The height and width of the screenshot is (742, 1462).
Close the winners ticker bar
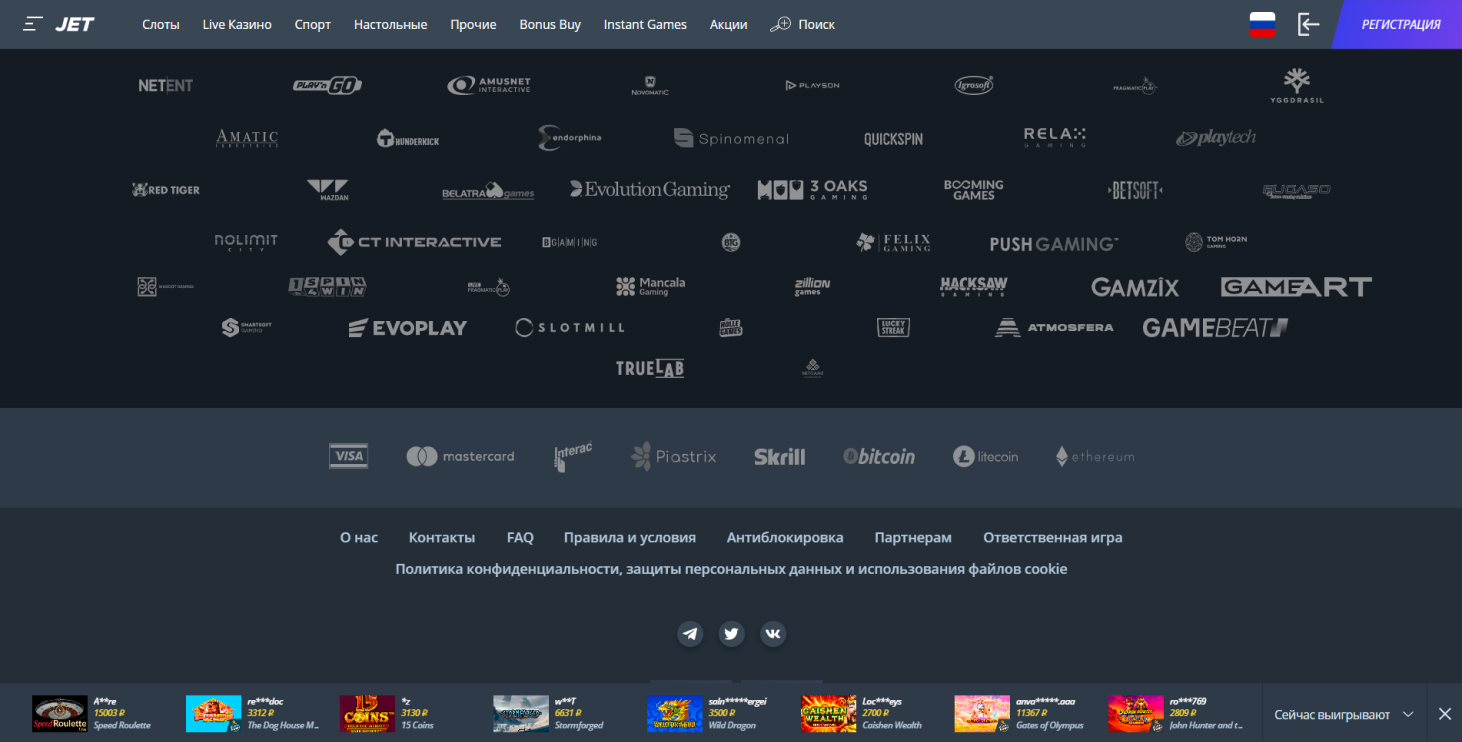click(x=1444, y=714)
